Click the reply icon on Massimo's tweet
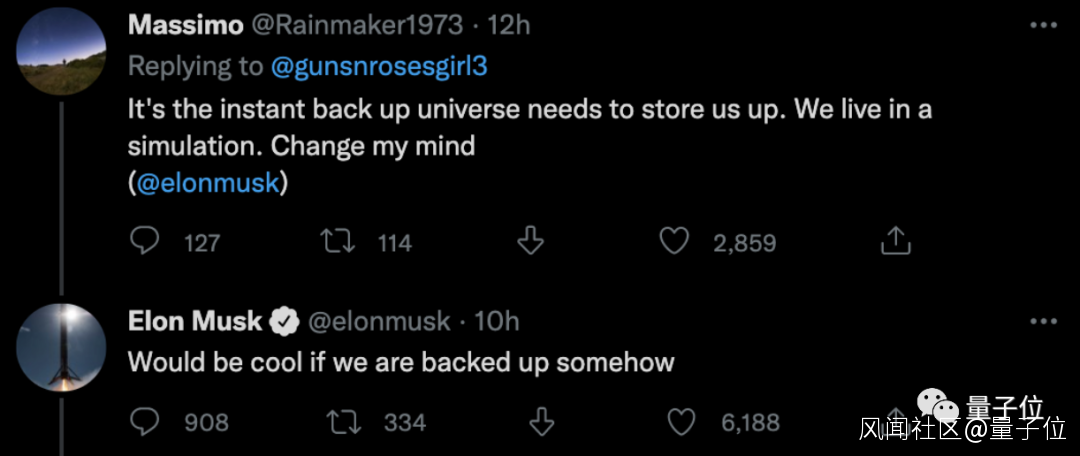Viewport: 1080px width, 456px height. click(x=146, y=241)
